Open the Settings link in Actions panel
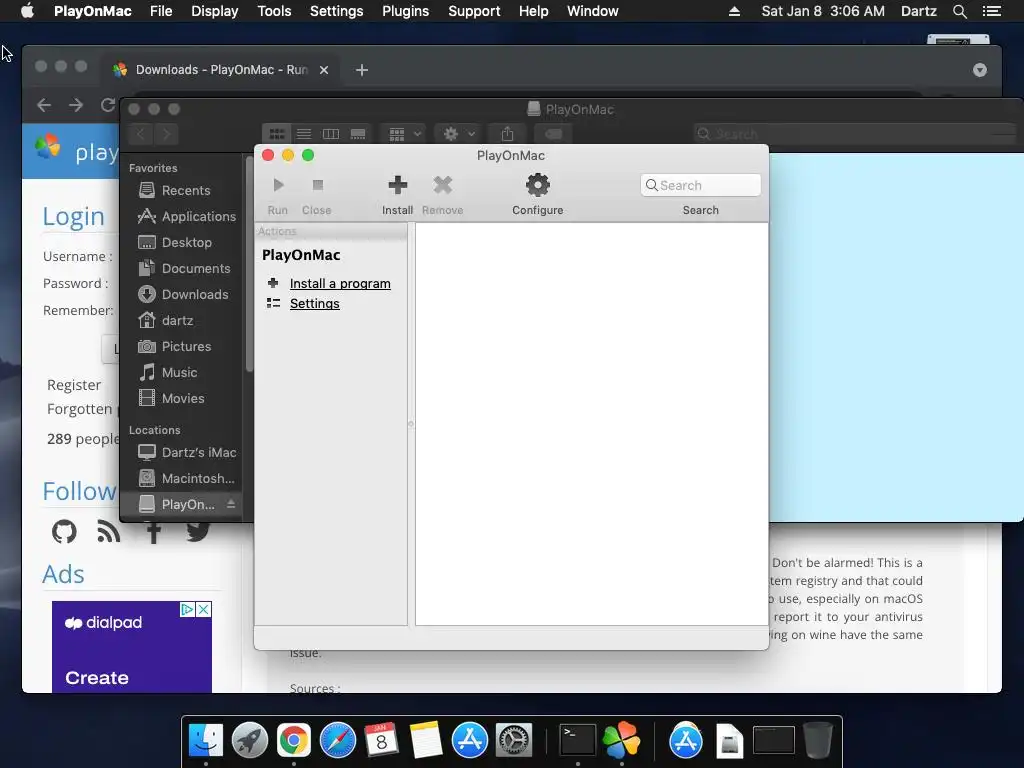The image size is (1024, 768). pyautogui.click(x=314, y=304)
